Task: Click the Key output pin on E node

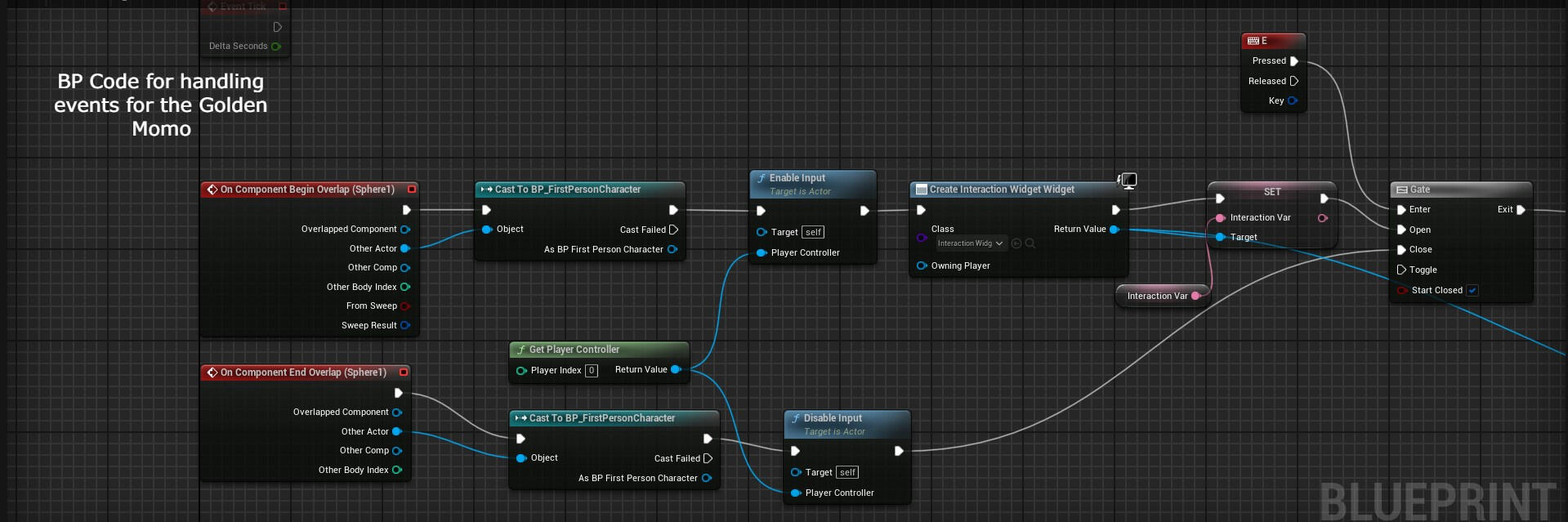Action: [1293, 100]
